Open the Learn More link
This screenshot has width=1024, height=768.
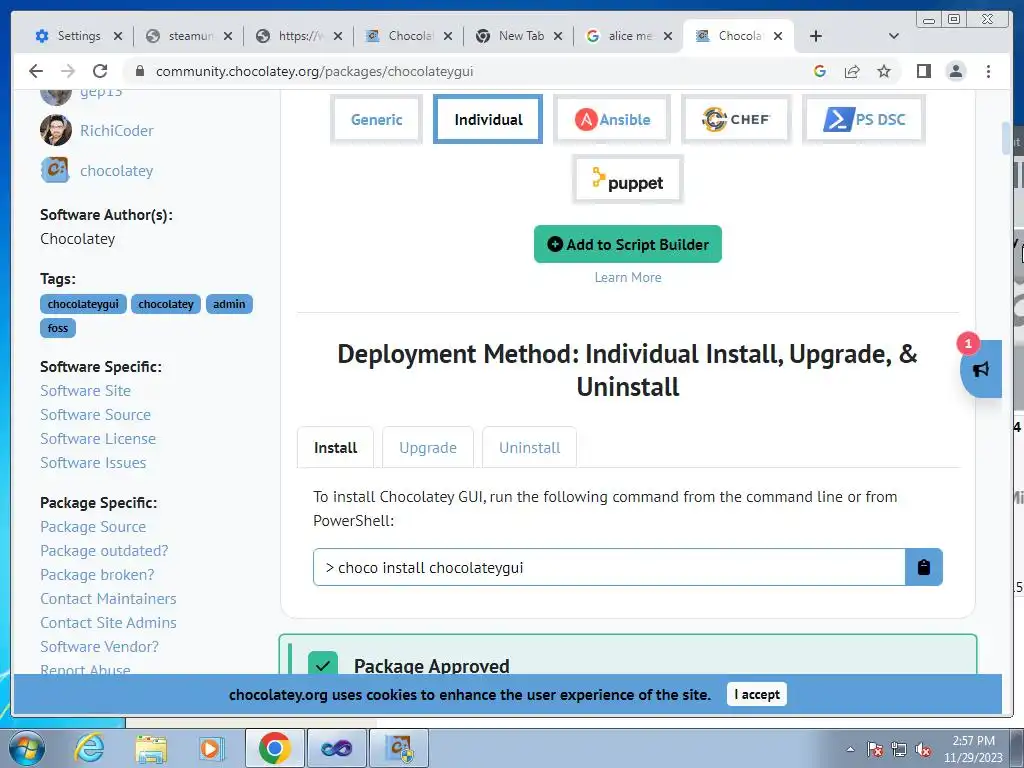pos(628,278)
